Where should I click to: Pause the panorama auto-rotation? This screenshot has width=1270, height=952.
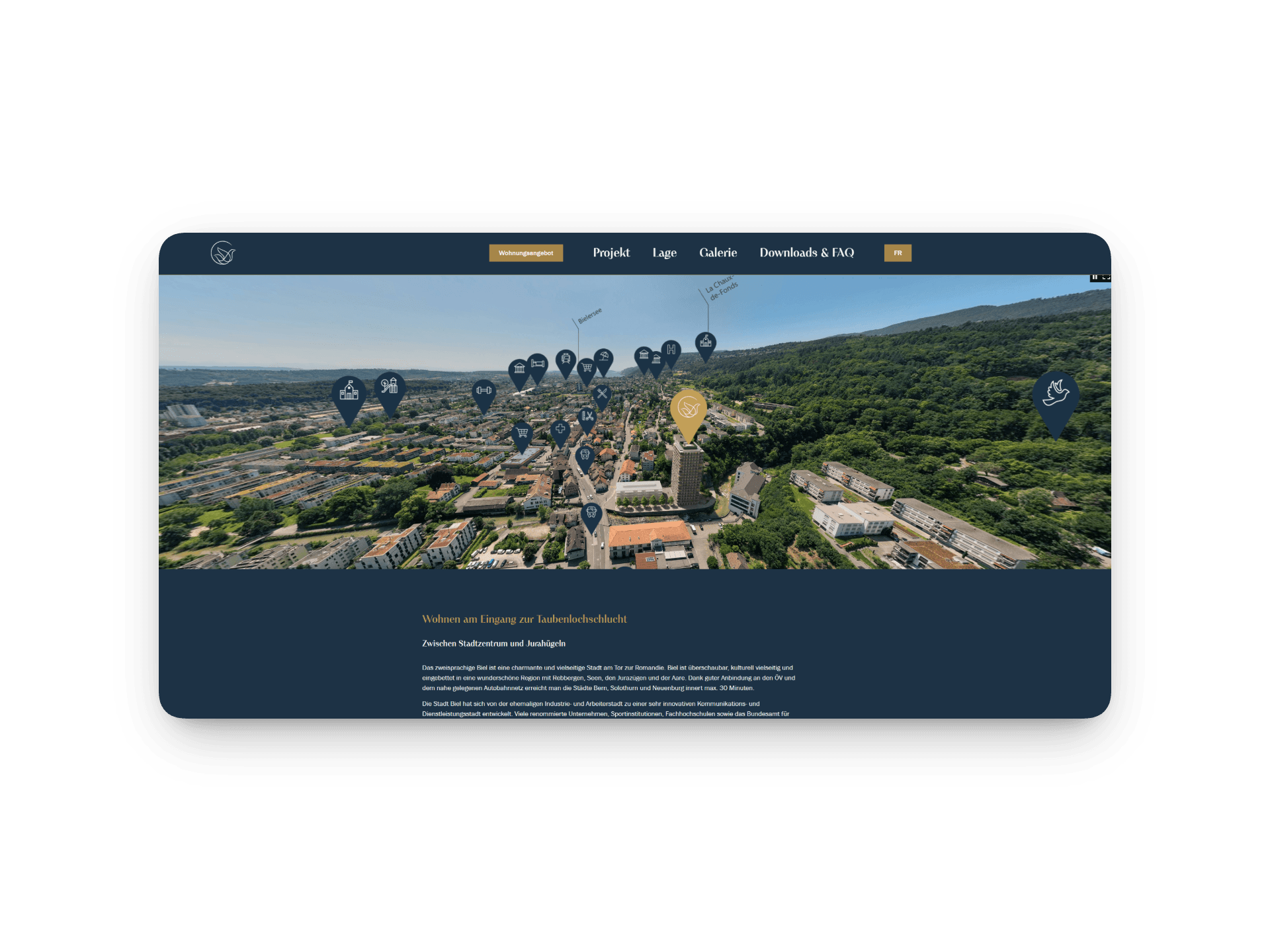click(1095, 277)
